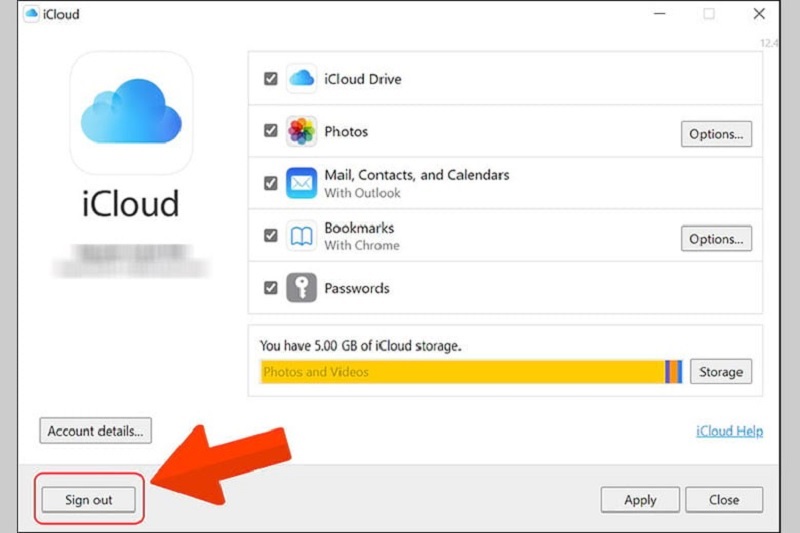Click the orange storage segment
Image resolution: width=800 pixels, height=533 pixels.
tap(673, 372)
